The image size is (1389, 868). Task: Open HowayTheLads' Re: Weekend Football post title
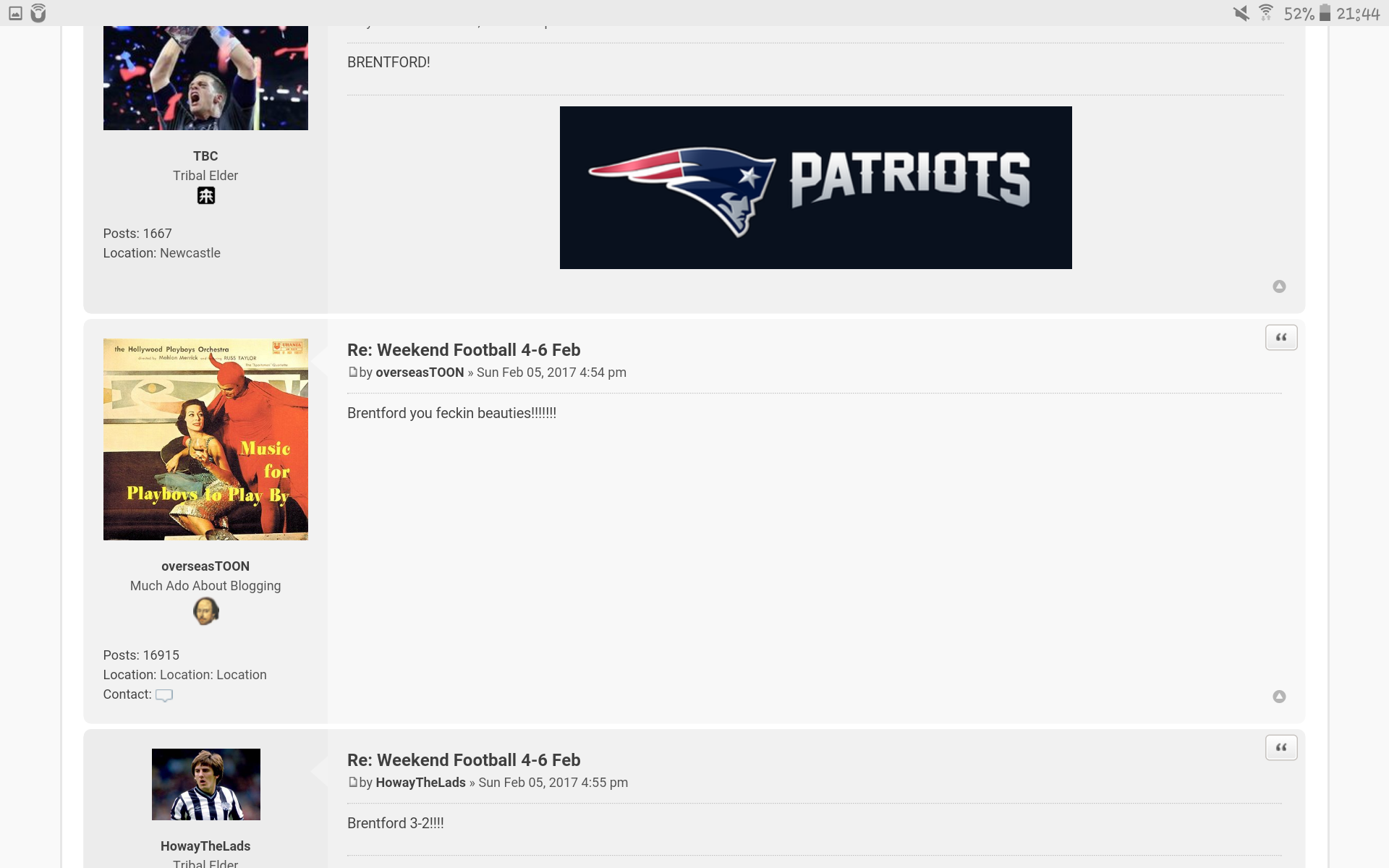(464, 760)
